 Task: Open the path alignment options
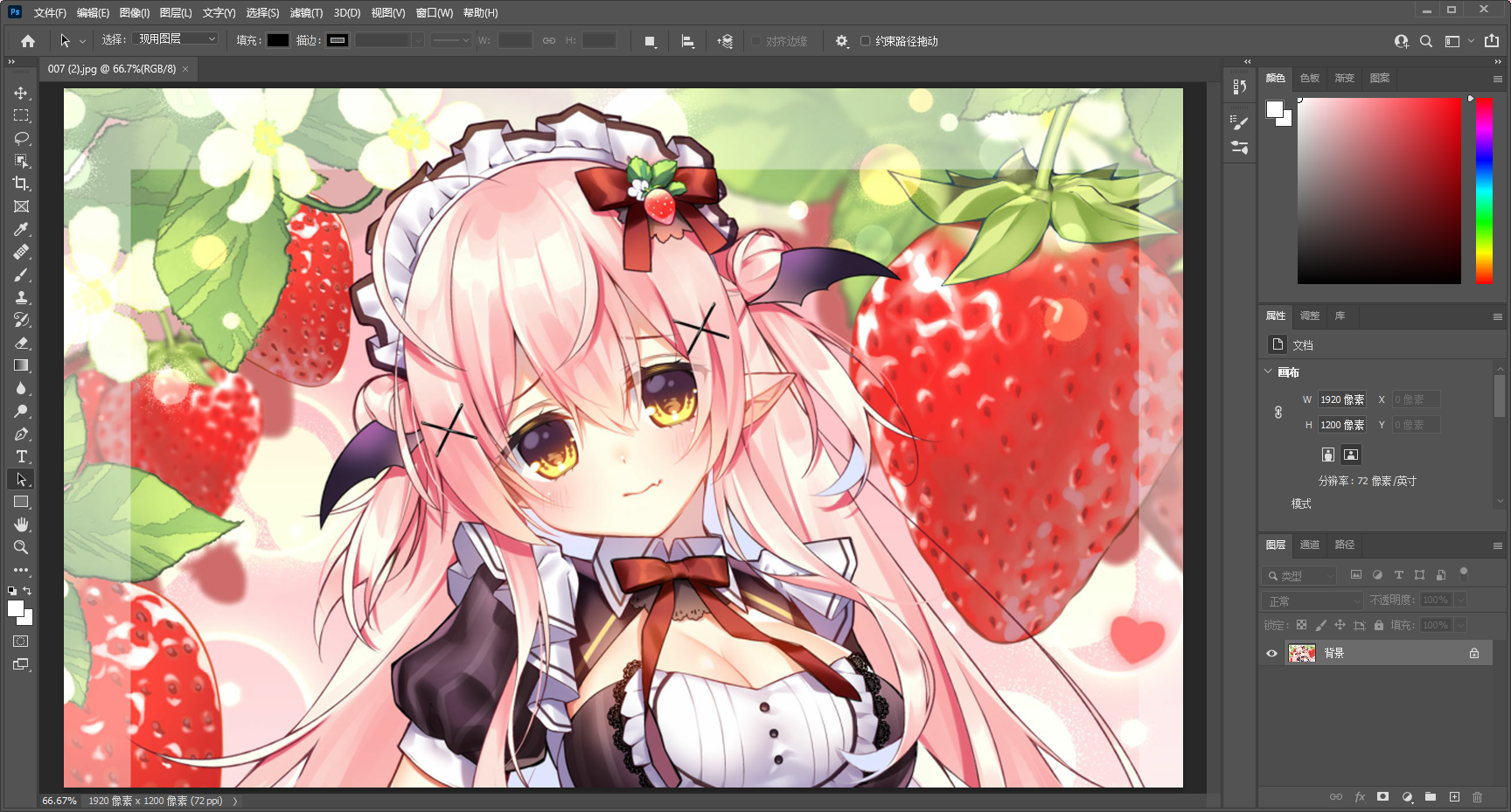pos(688,41)
